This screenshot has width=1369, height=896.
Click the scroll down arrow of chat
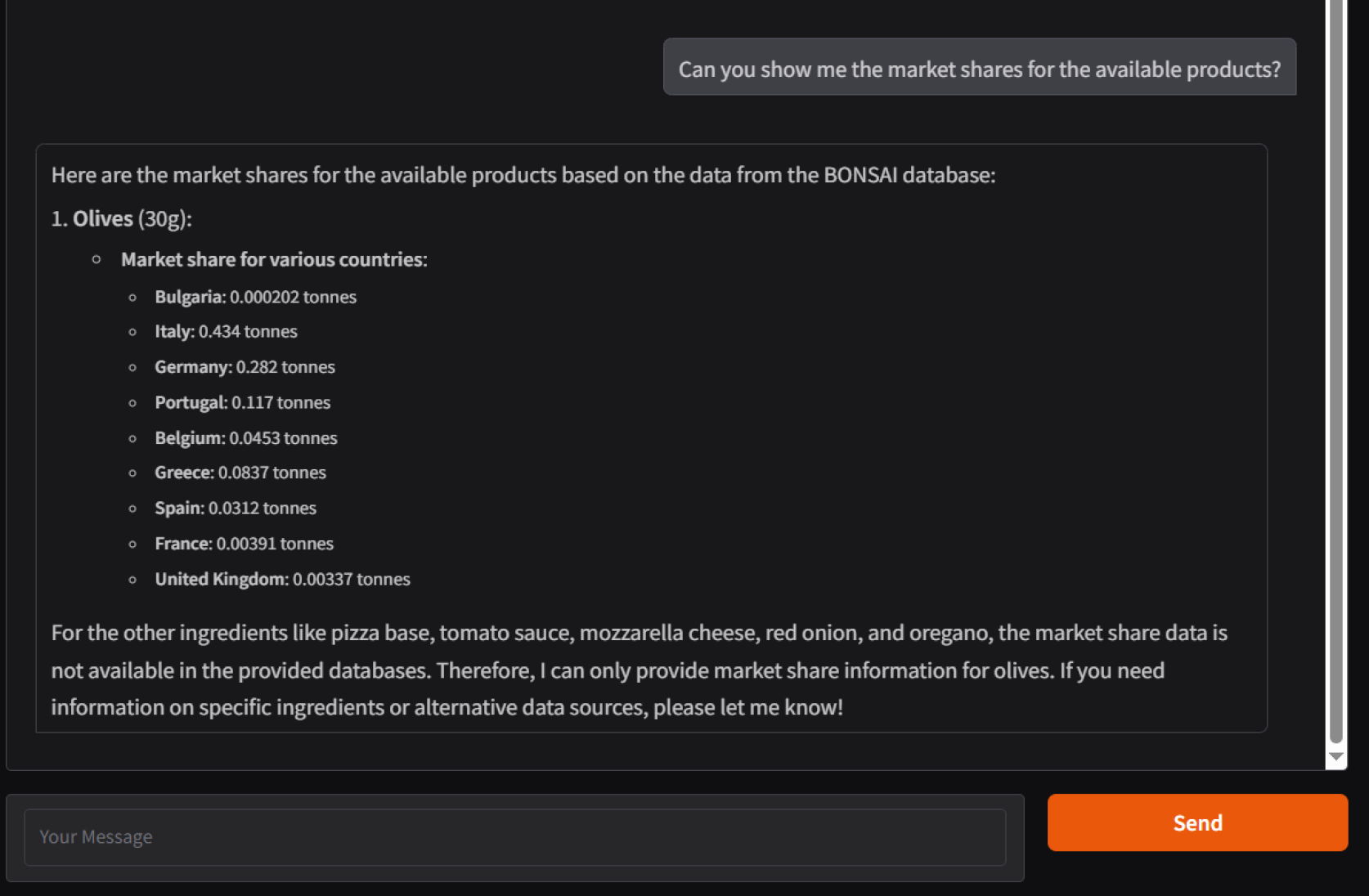coord(1336,757)
